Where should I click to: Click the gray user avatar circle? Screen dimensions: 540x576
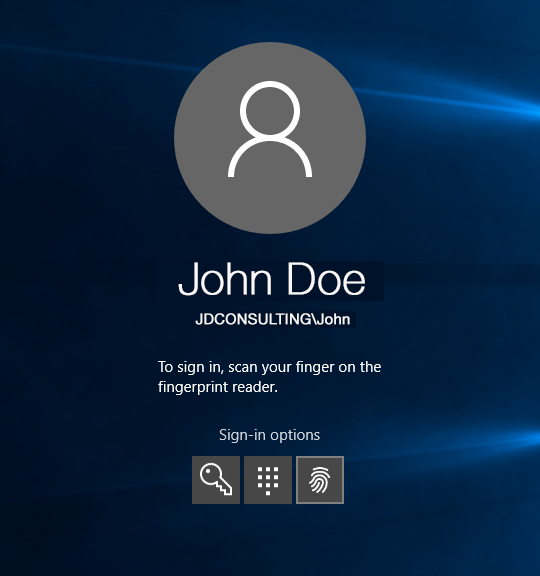pos(270,138)
